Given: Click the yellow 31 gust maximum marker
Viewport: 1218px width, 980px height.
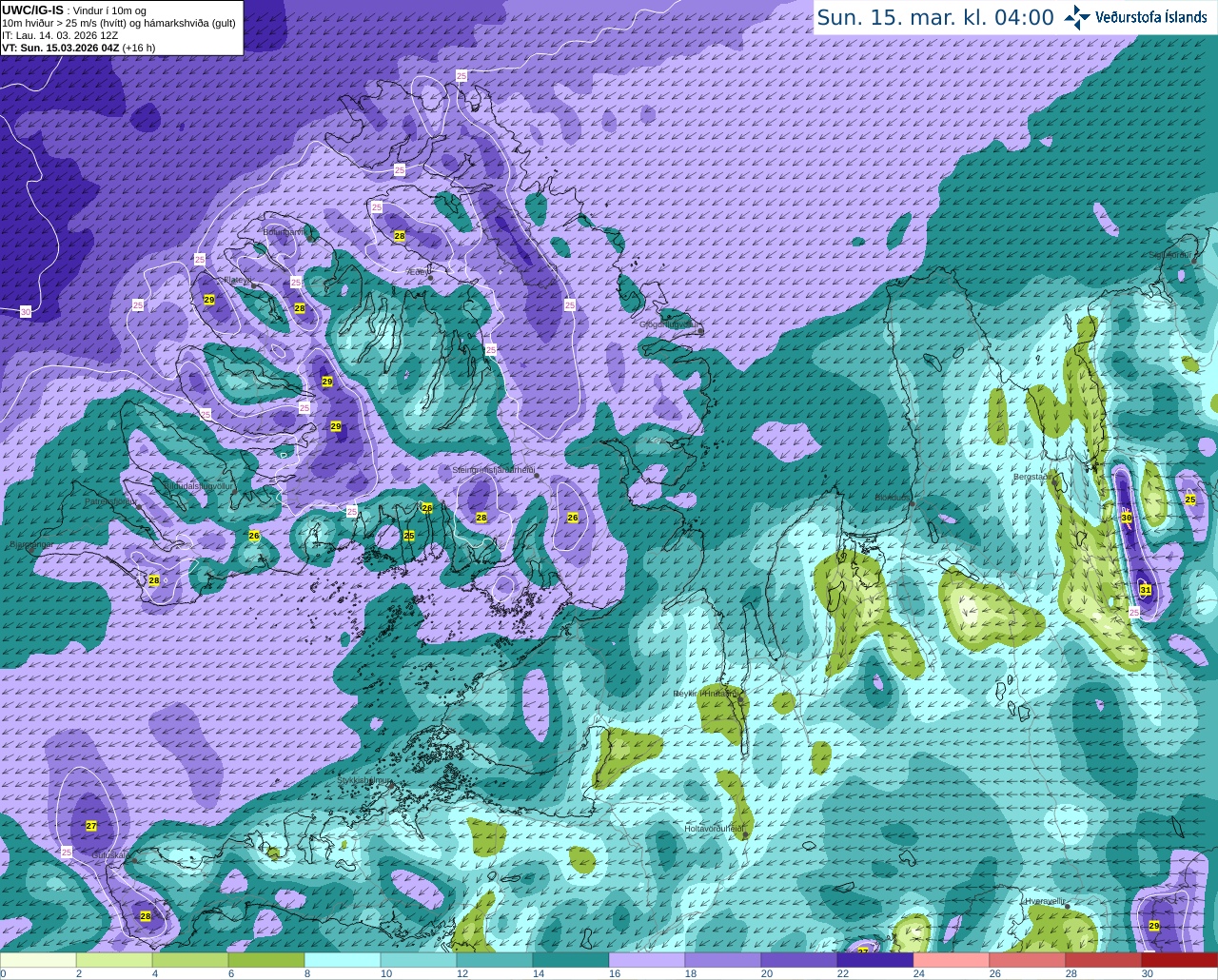Looking at the screenshot, I should [1146, 590].
